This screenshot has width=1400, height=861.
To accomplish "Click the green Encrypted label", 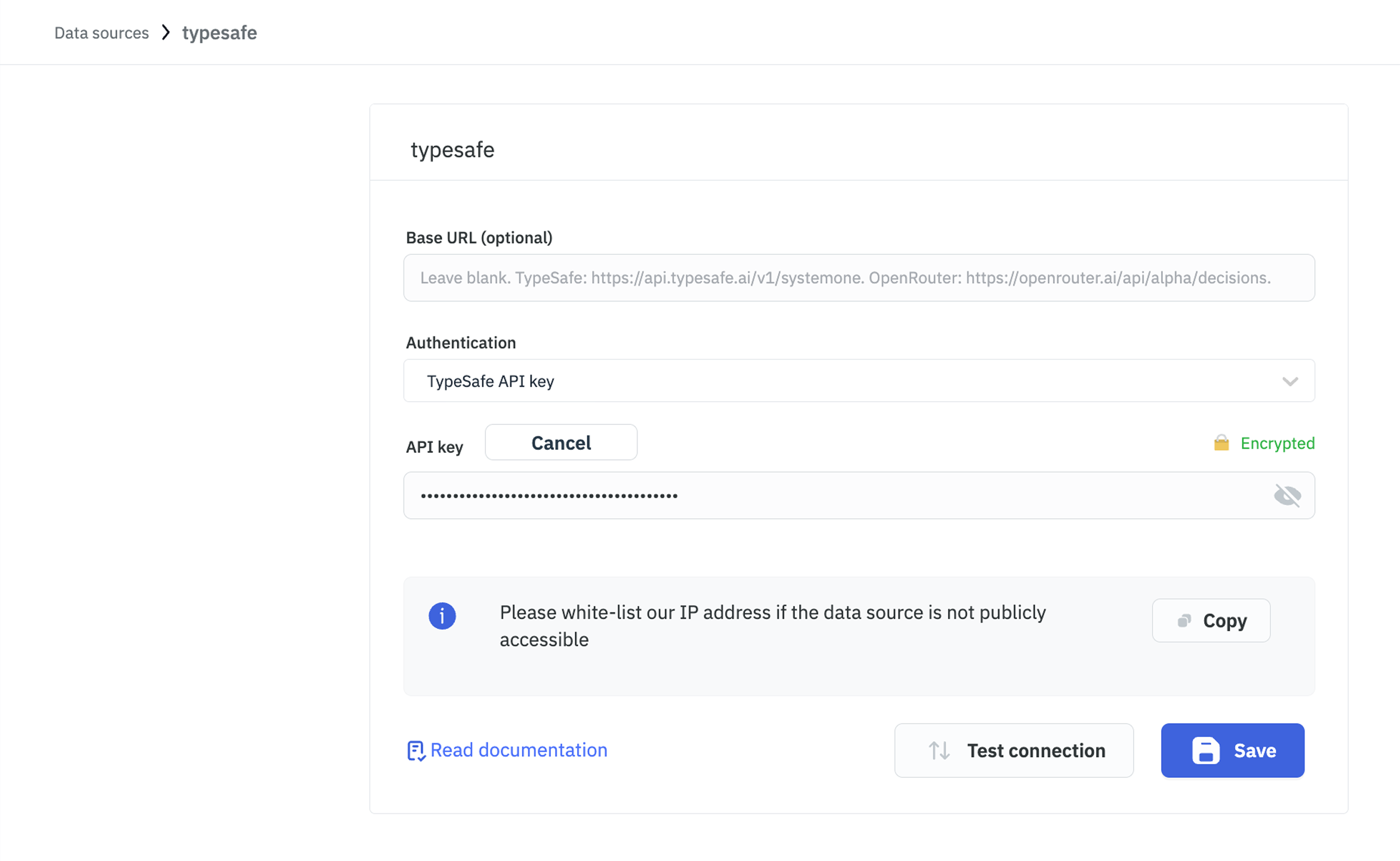I will (x=1277, y=443).
